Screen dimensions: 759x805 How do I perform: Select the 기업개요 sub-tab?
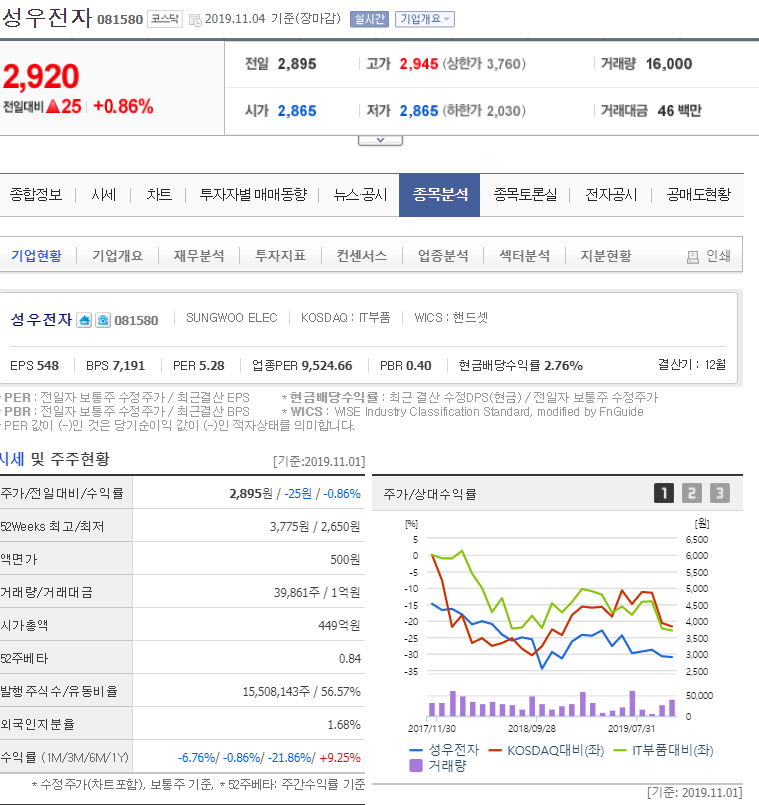[x=118, y=256]
